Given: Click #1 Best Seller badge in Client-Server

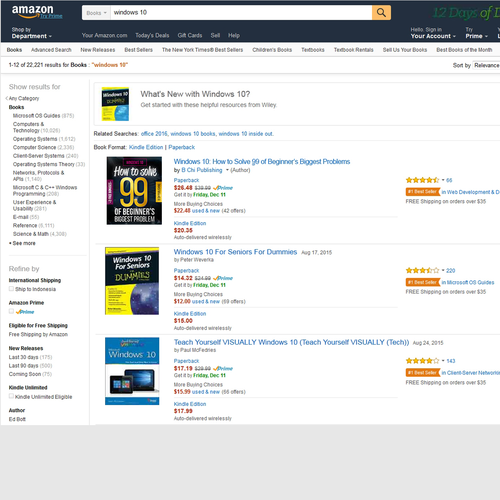Looking at the screenshot, I should click(x=422, y=373).
